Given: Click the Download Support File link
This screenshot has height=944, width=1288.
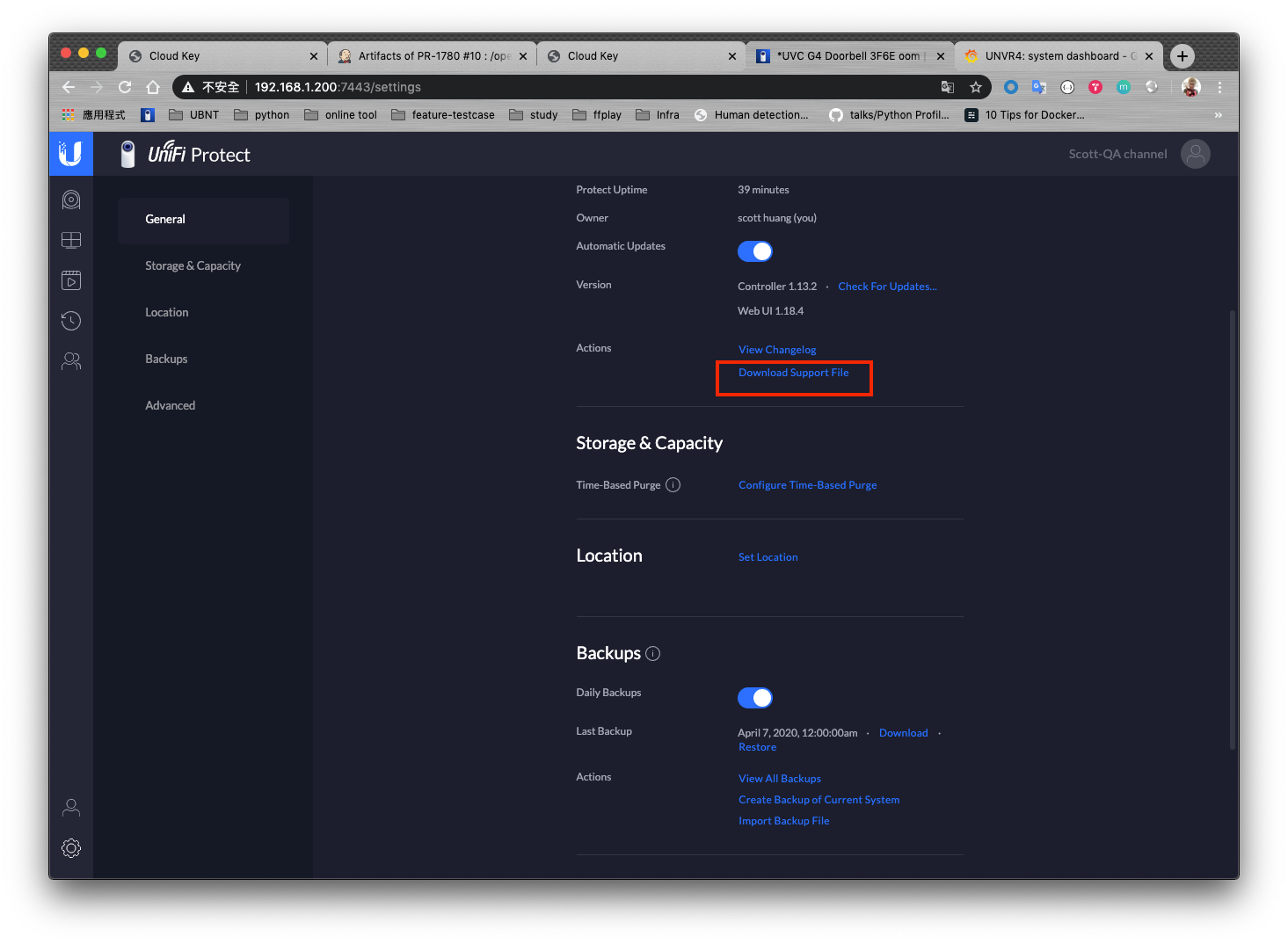Looking at the screenshot, I should [793, 373].
